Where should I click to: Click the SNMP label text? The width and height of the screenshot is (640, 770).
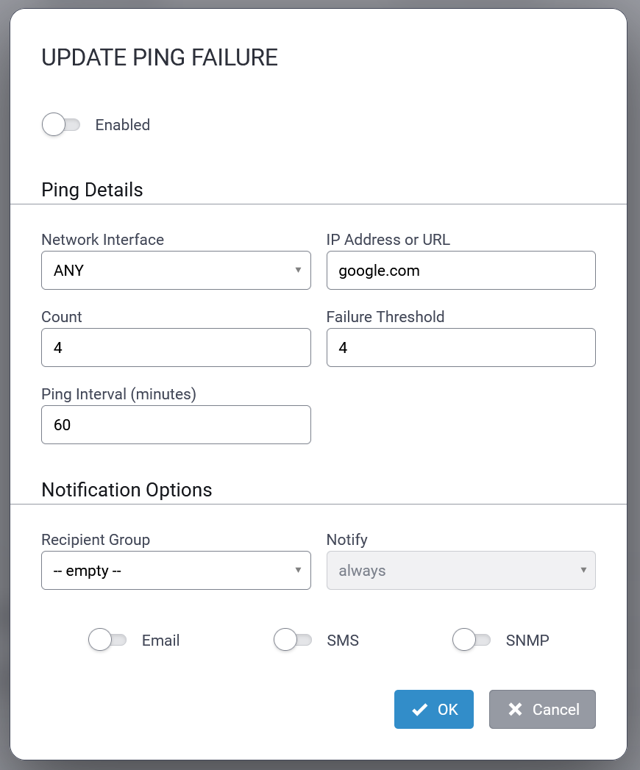coord(527,640)
